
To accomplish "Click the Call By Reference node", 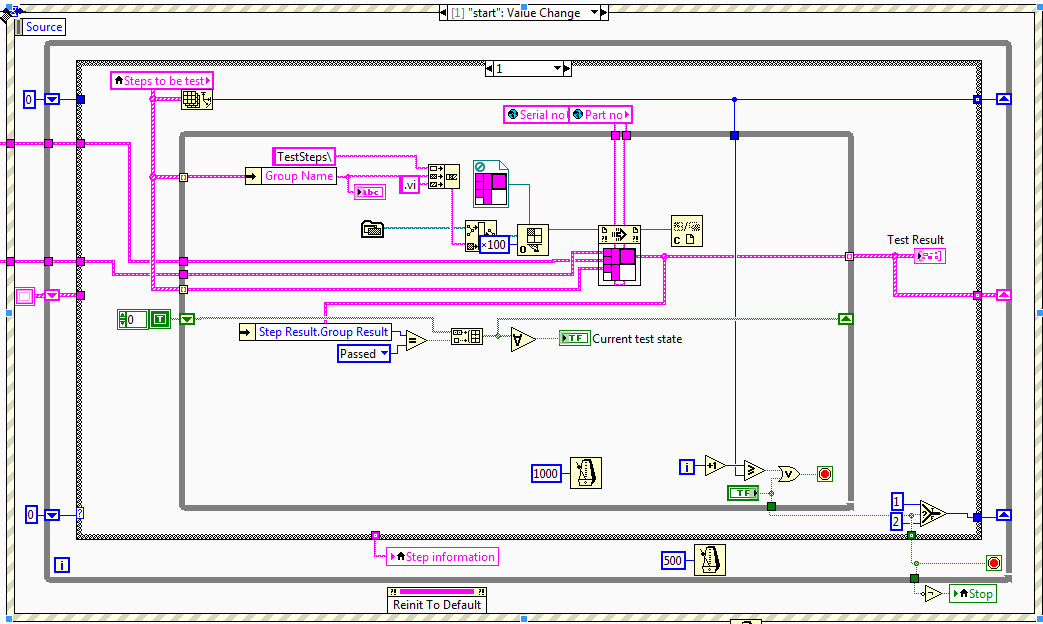I will (x=619, y=255).
